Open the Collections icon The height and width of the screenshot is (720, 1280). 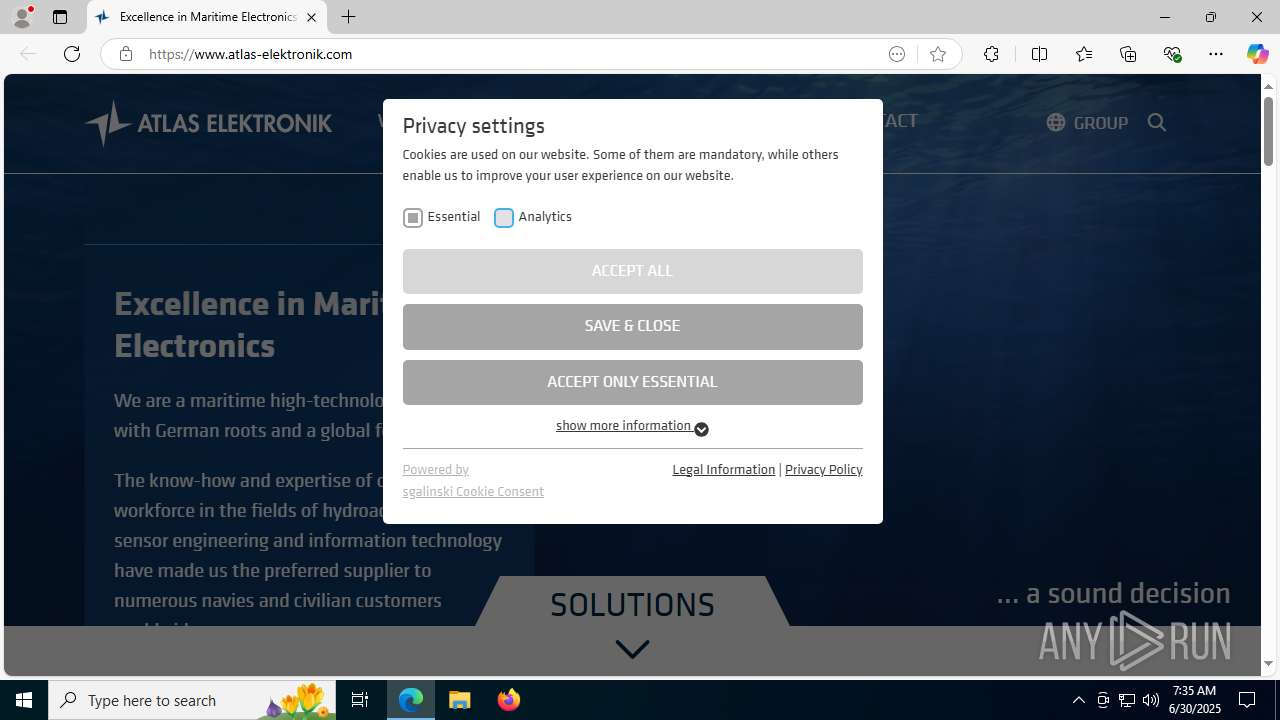click(1128, 54)
